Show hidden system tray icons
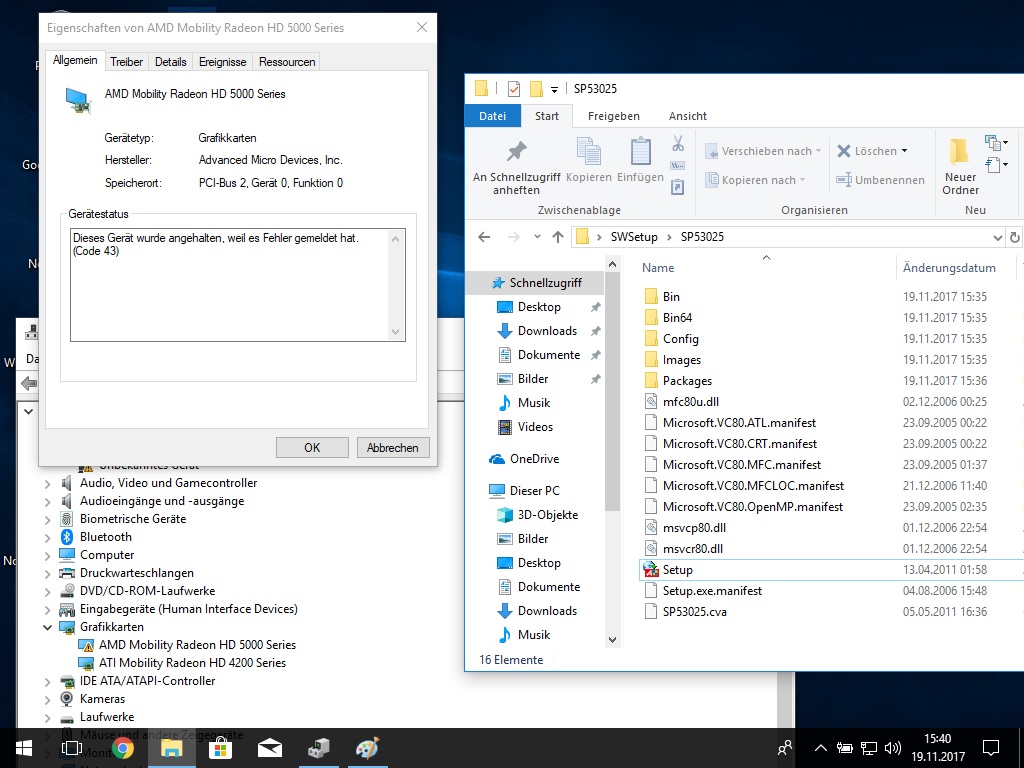The height and width of the screenshot is (768, 1024). (x=821, y=748)
